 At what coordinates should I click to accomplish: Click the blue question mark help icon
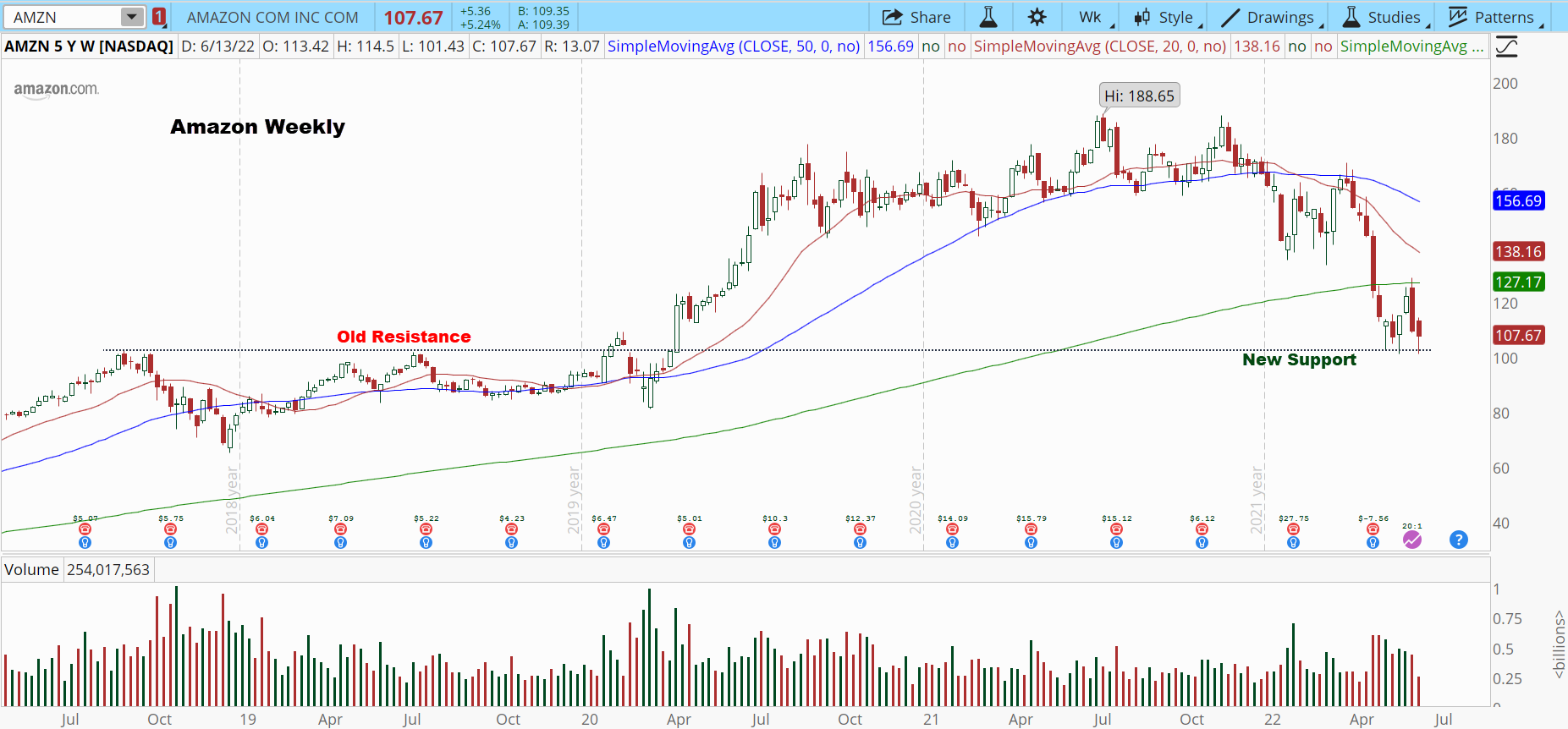(1458, 540)
